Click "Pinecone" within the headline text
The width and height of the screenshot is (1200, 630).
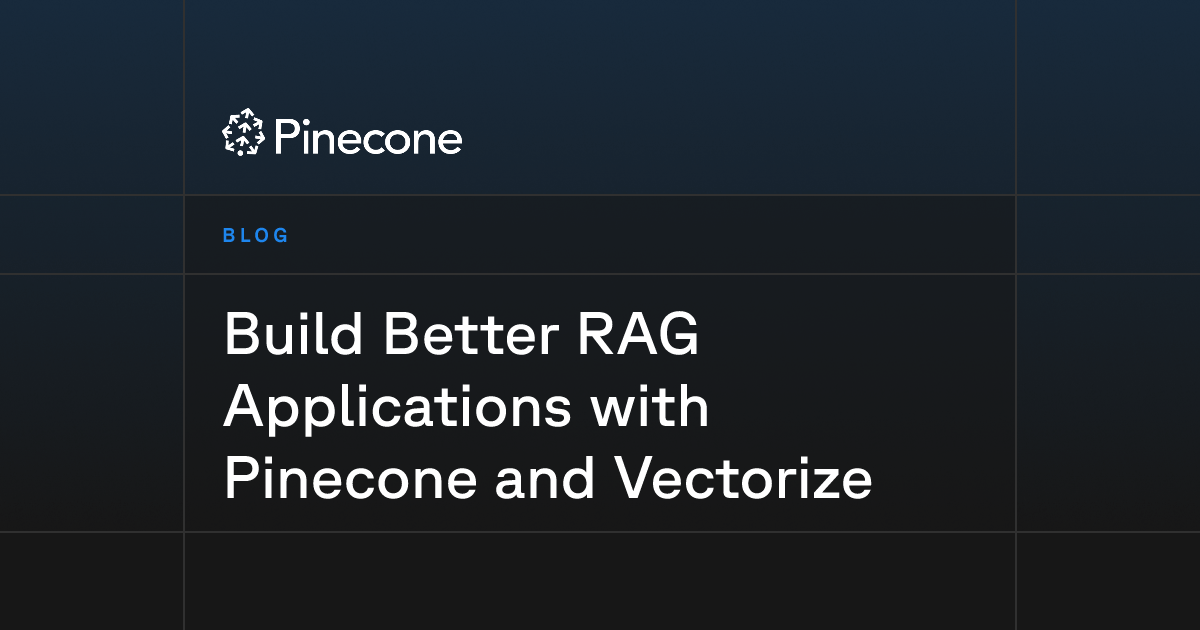350,480
